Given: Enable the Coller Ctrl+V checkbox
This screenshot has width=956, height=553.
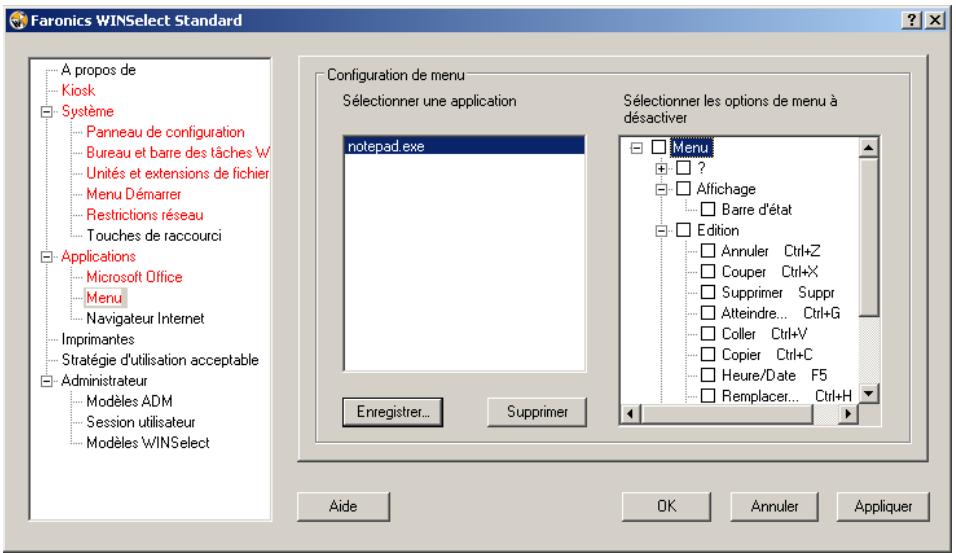Looking at the screenshot, I should (708, 334).
